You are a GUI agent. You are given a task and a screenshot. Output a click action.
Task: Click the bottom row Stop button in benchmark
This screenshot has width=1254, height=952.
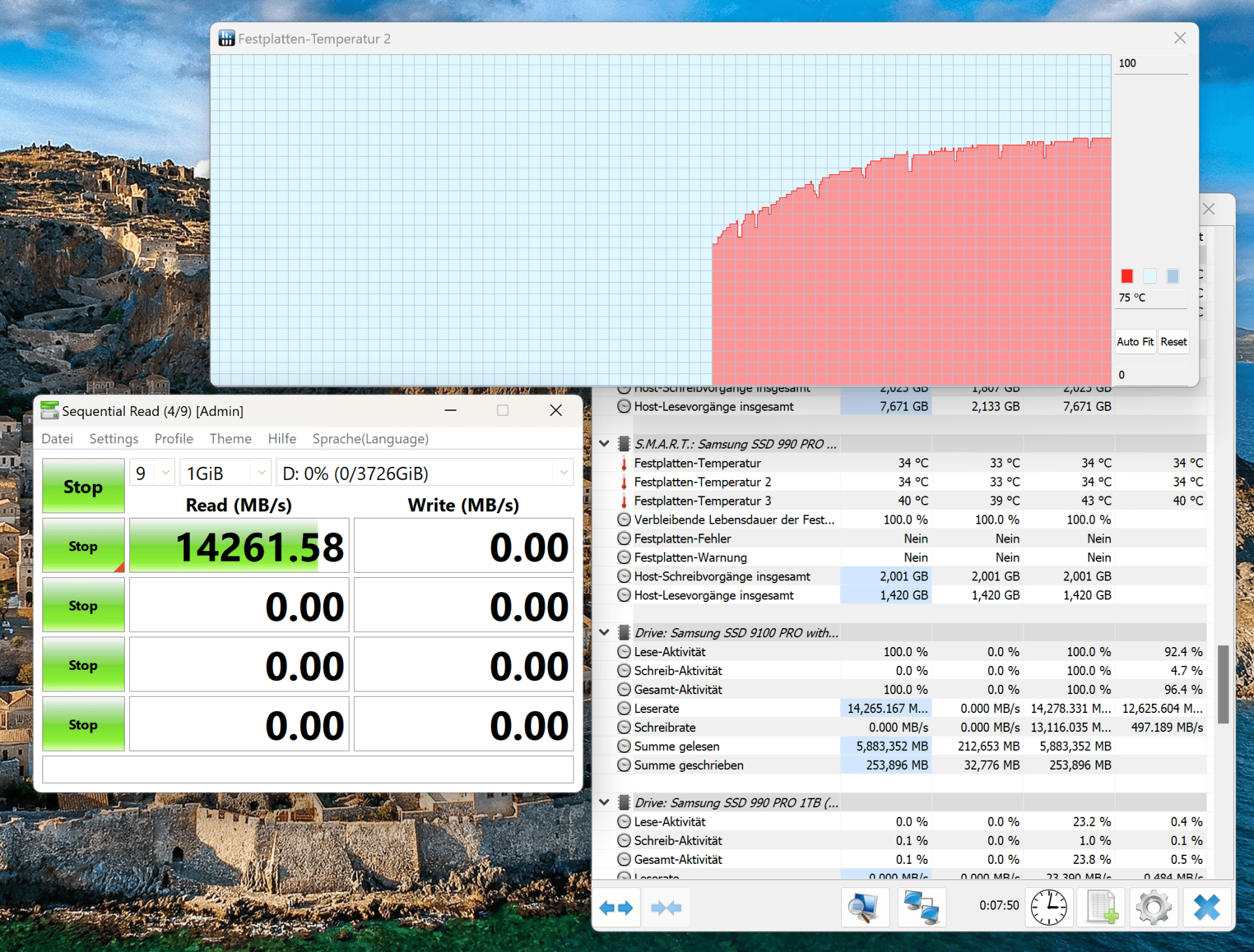[x=84, y=724]
